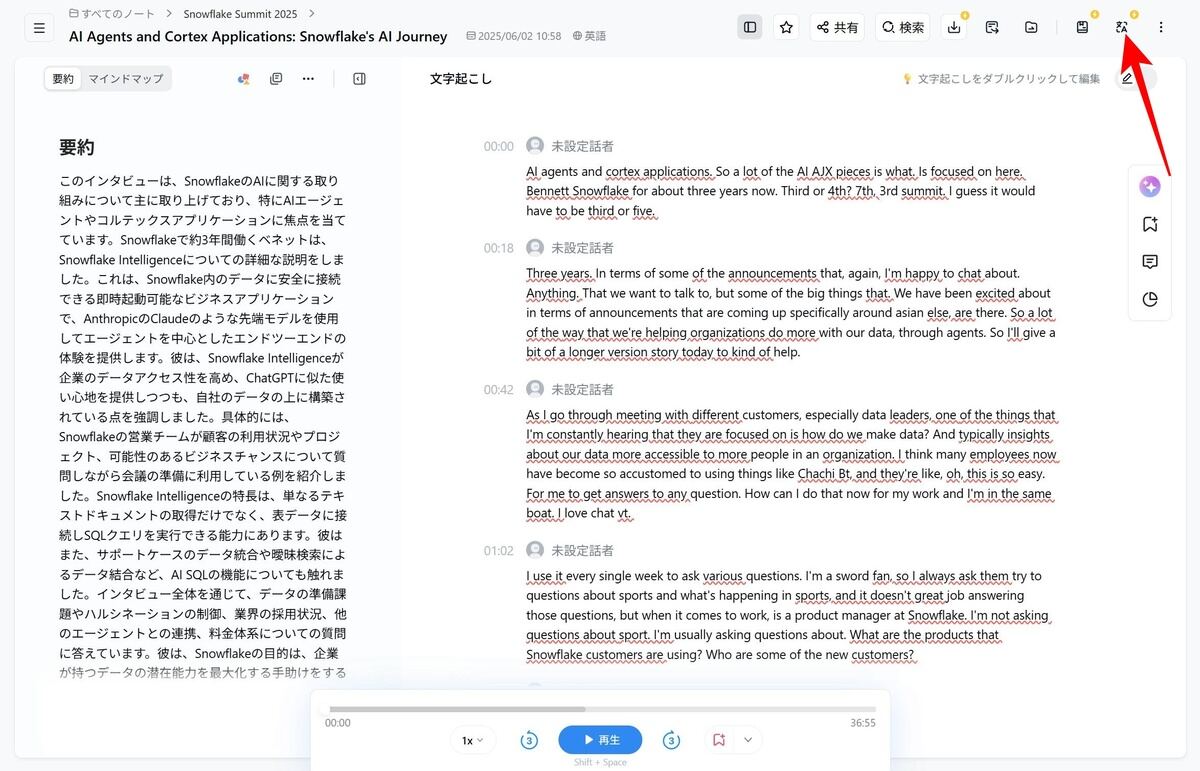Click transcript paragraph starting 'As I go through'
The width and height of the screenshot is (1200, 771).
point(792,464)
